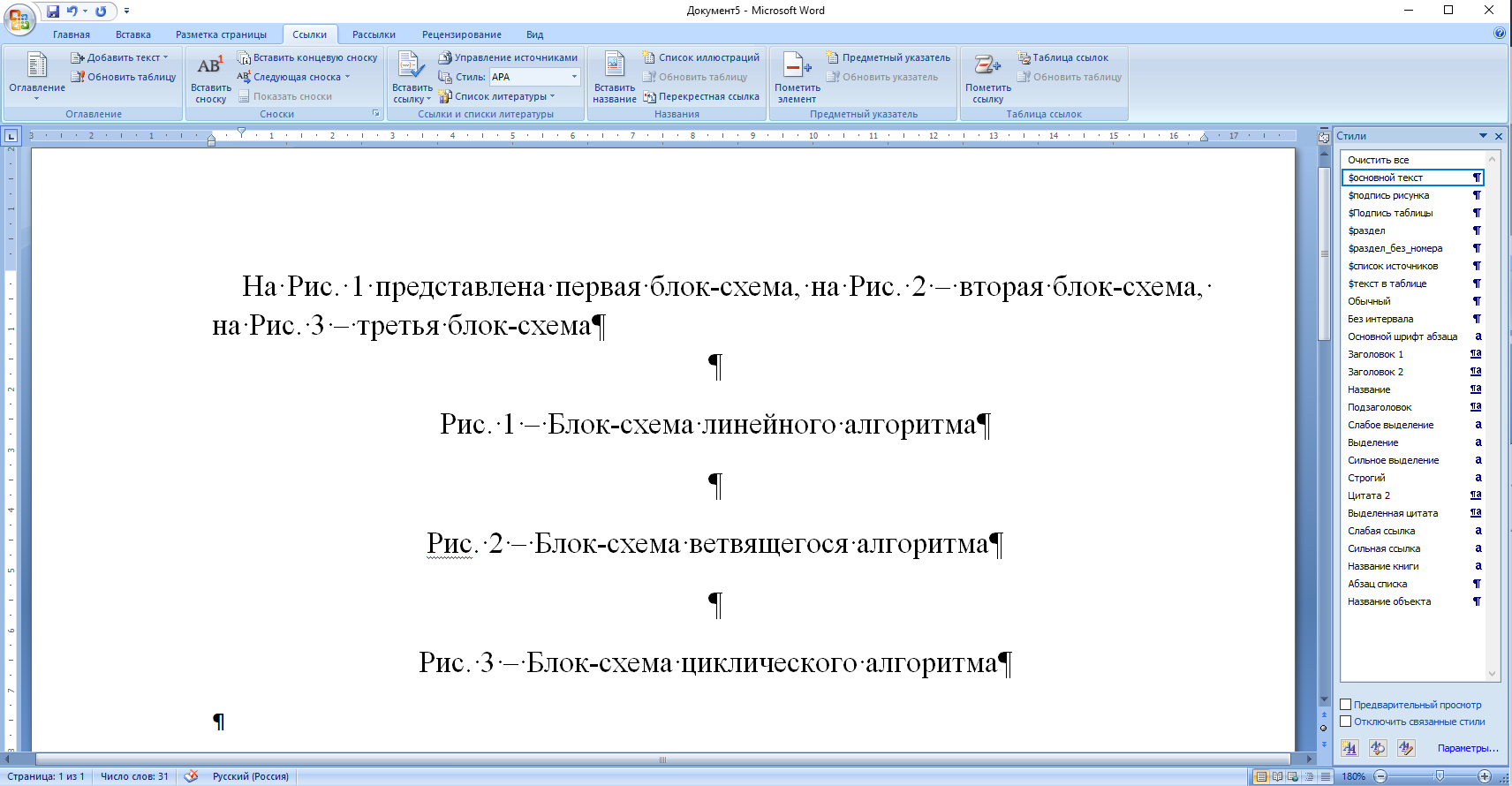Click Управление источниками

(508, 57)
